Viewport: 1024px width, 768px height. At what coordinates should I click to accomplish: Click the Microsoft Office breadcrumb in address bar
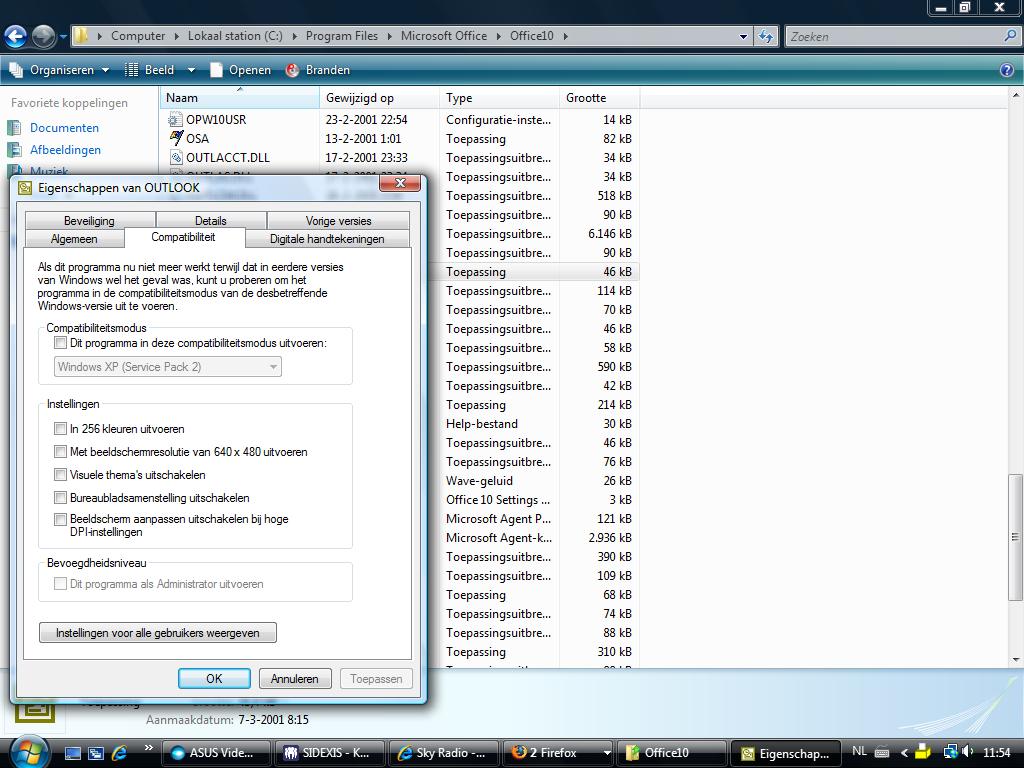click(x=443, y=36)
